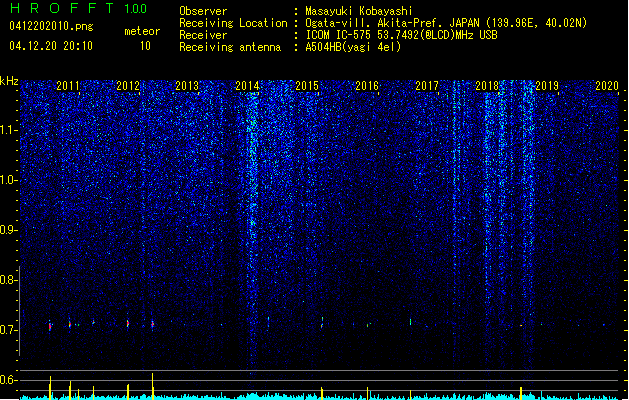Click the yellow power spike below 2016
Viewport: 629px width, 400px height.
[367, 393]
